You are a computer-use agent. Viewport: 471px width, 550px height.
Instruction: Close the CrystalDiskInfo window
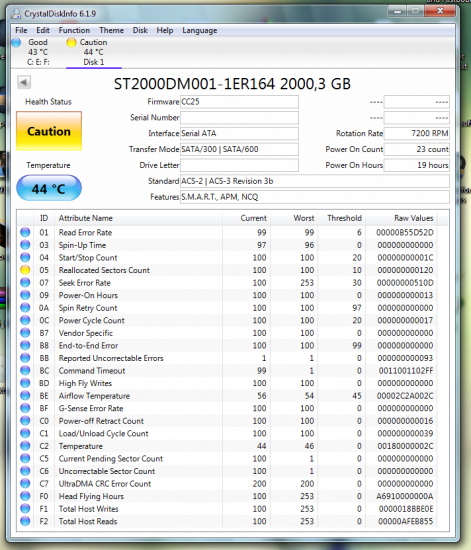pyautogui.click(x=440, y=12)
